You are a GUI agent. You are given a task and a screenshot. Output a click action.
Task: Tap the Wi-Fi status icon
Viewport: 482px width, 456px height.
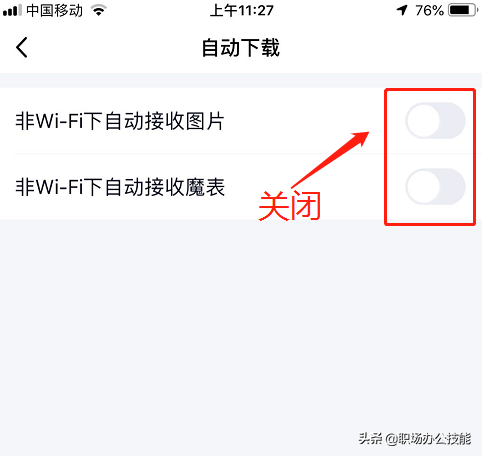[99, 11]
